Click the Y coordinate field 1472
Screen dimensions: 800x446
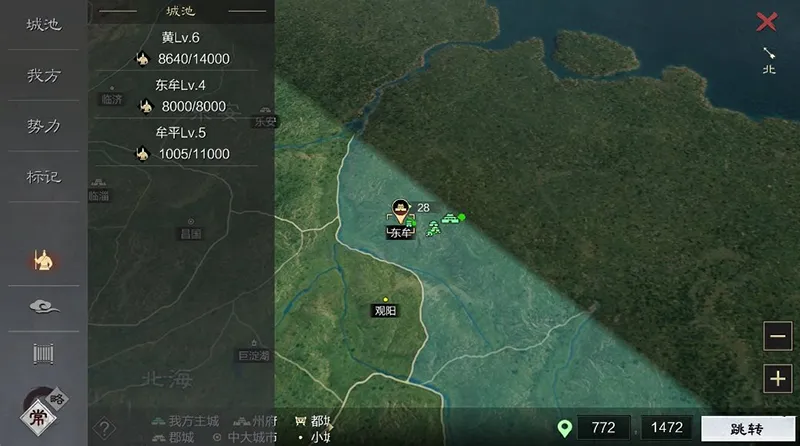[x=666, y=428]
